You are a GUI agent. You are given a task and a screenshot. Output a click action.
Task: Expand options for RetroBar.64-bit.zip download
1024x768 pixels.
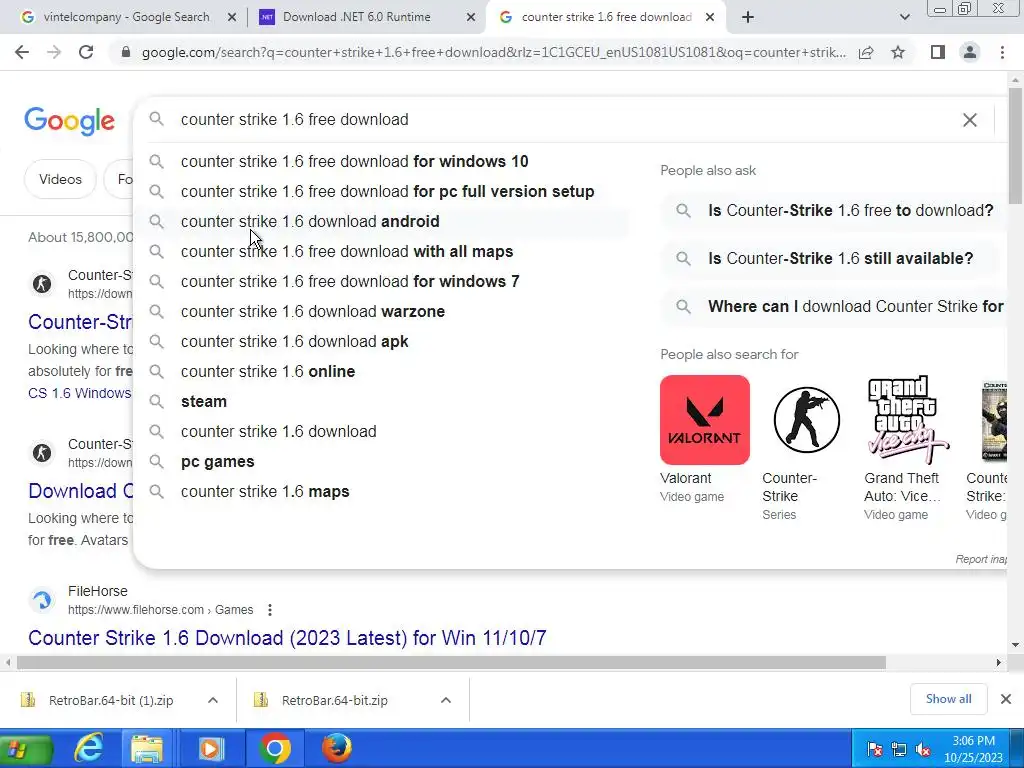click(x=445, y=700)
